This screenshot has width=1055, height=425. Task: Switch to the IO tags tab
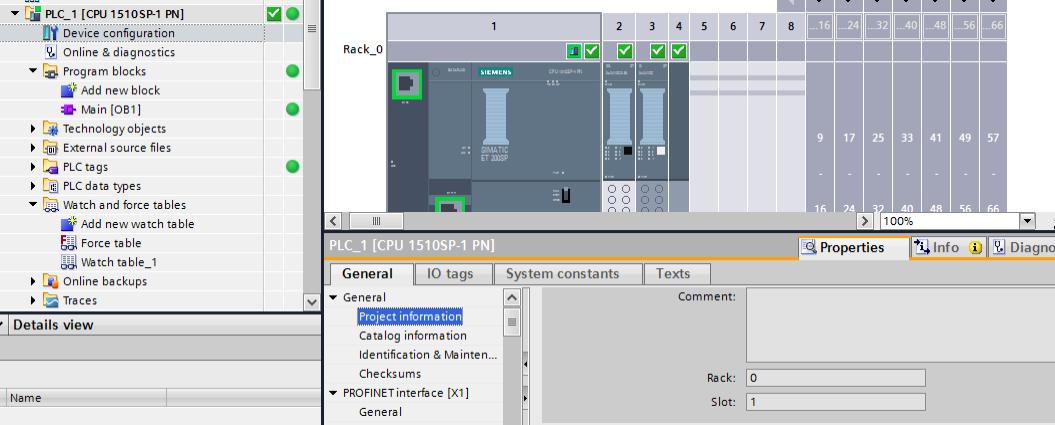[x=449, y=273]
